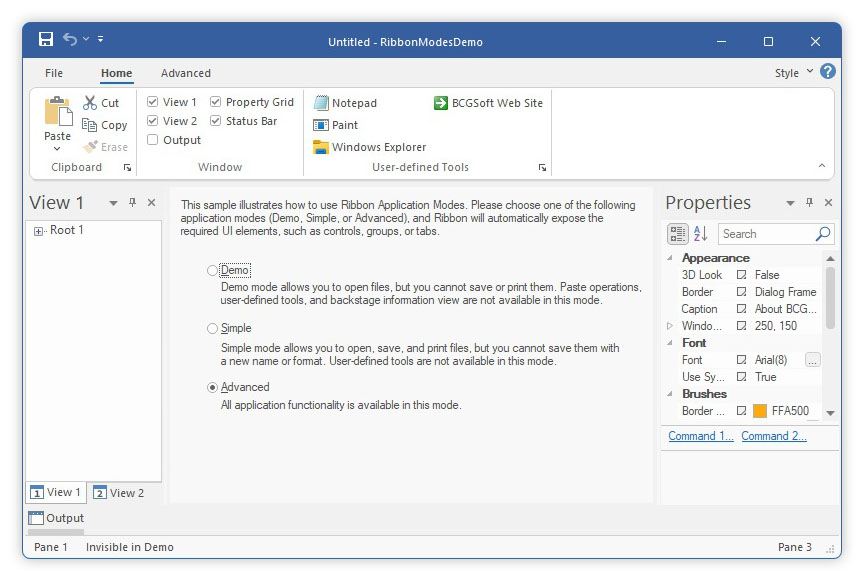The image size is (861, 581).
Task: Enable the Output checkbox
Action: click(152, 140)
